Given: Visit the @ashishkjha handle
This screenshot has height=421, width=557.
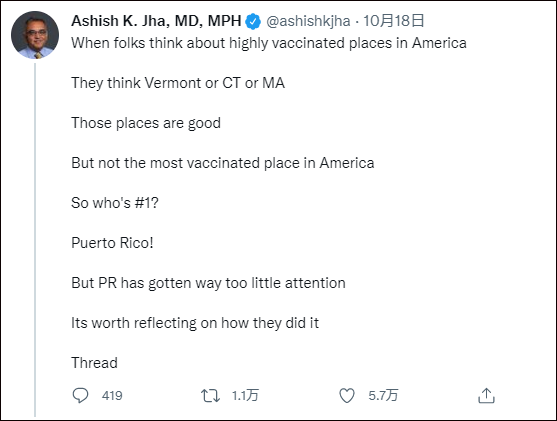Looking at the screenshot, I should [308, 21].
